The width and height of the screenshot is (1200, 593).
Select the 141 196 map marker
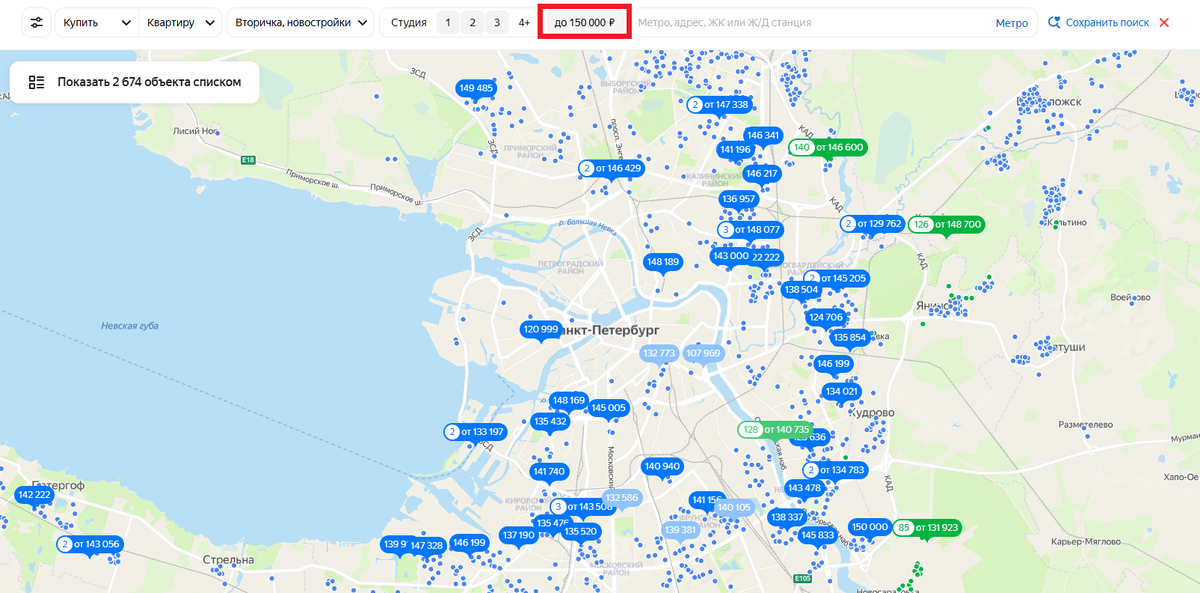[735, 150]
